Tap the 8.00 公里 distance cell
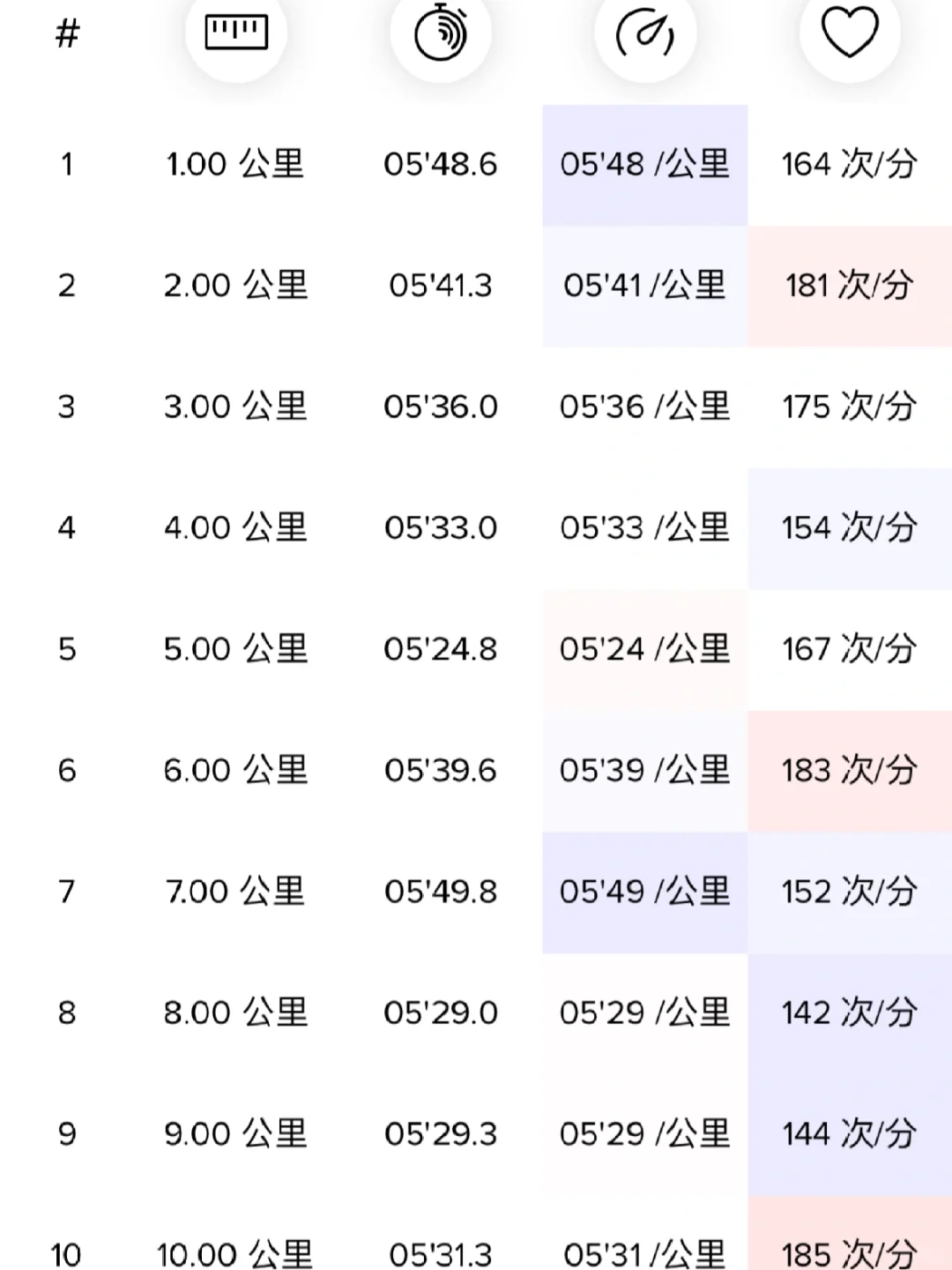952x1270 pixels. [236, 1012]
